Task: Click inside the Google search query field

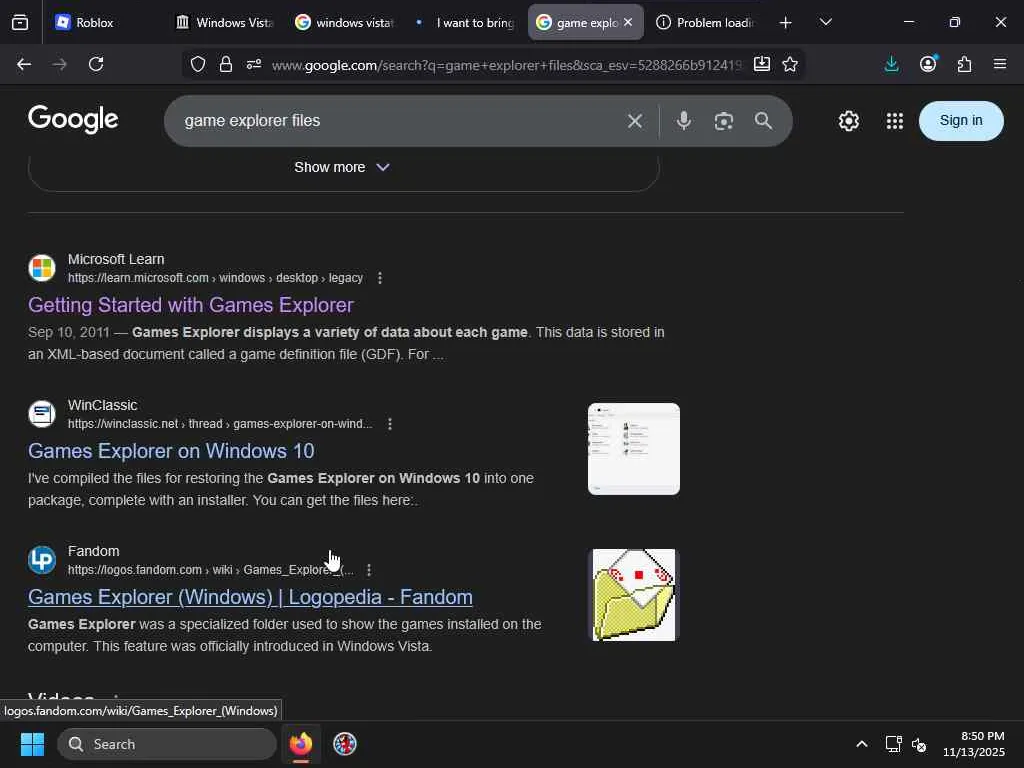Action: (392, 121)
